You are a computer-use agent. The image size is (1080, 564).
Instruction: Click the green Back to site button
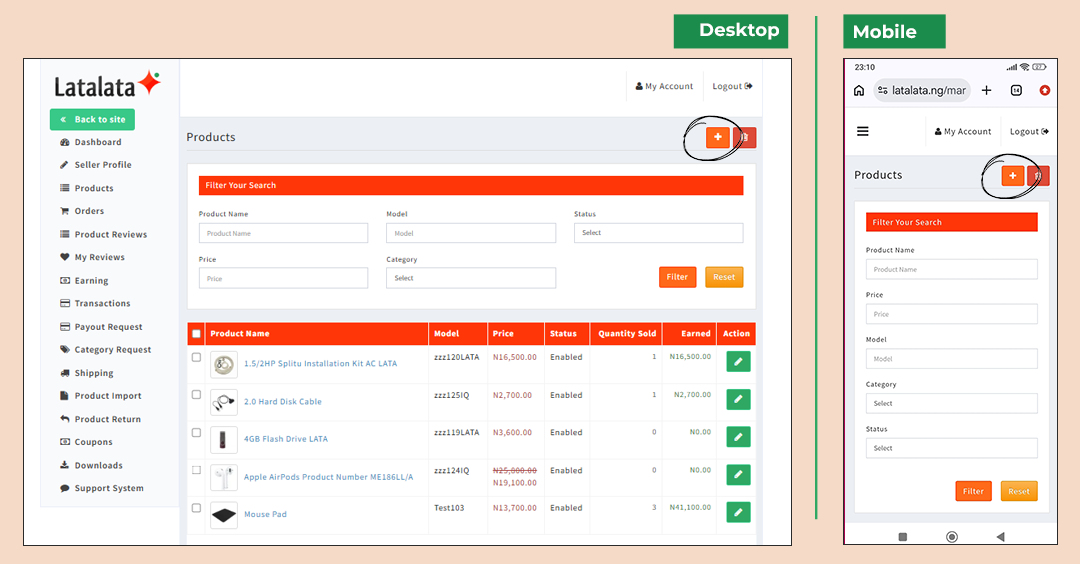click(92, 119)
